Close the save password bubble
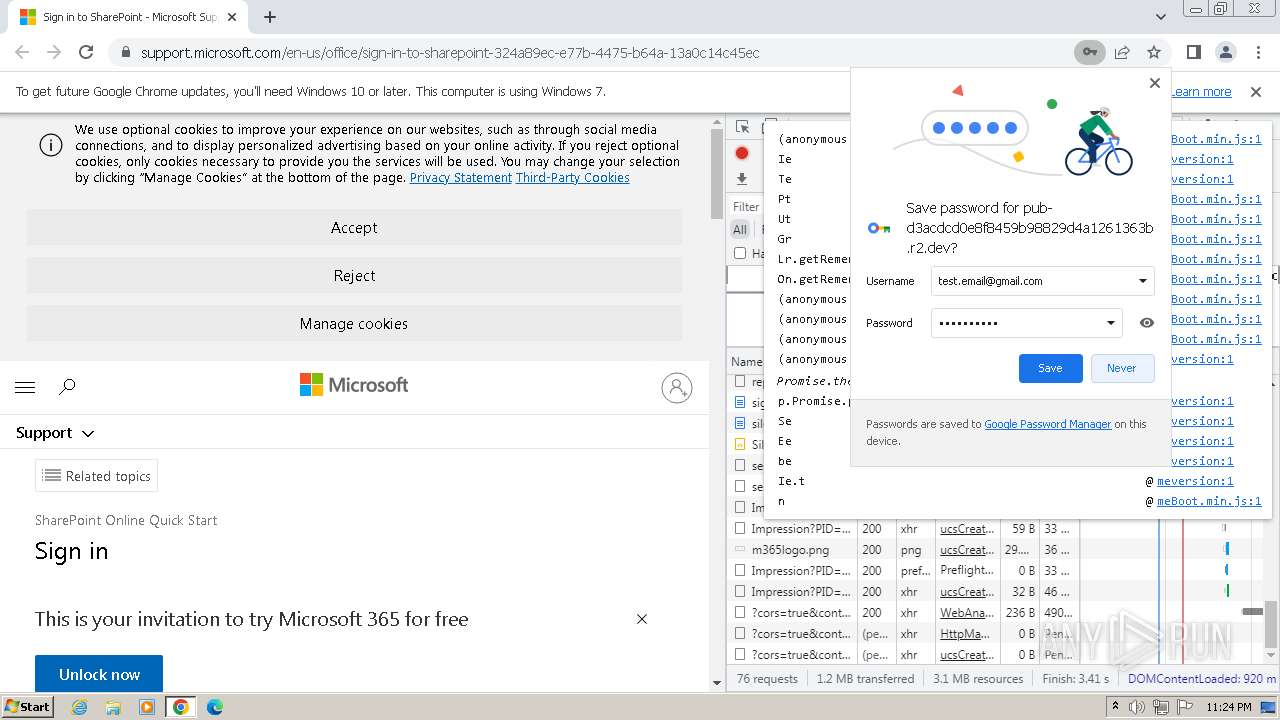1280x720 pixels. click(x=1155, y=83)
